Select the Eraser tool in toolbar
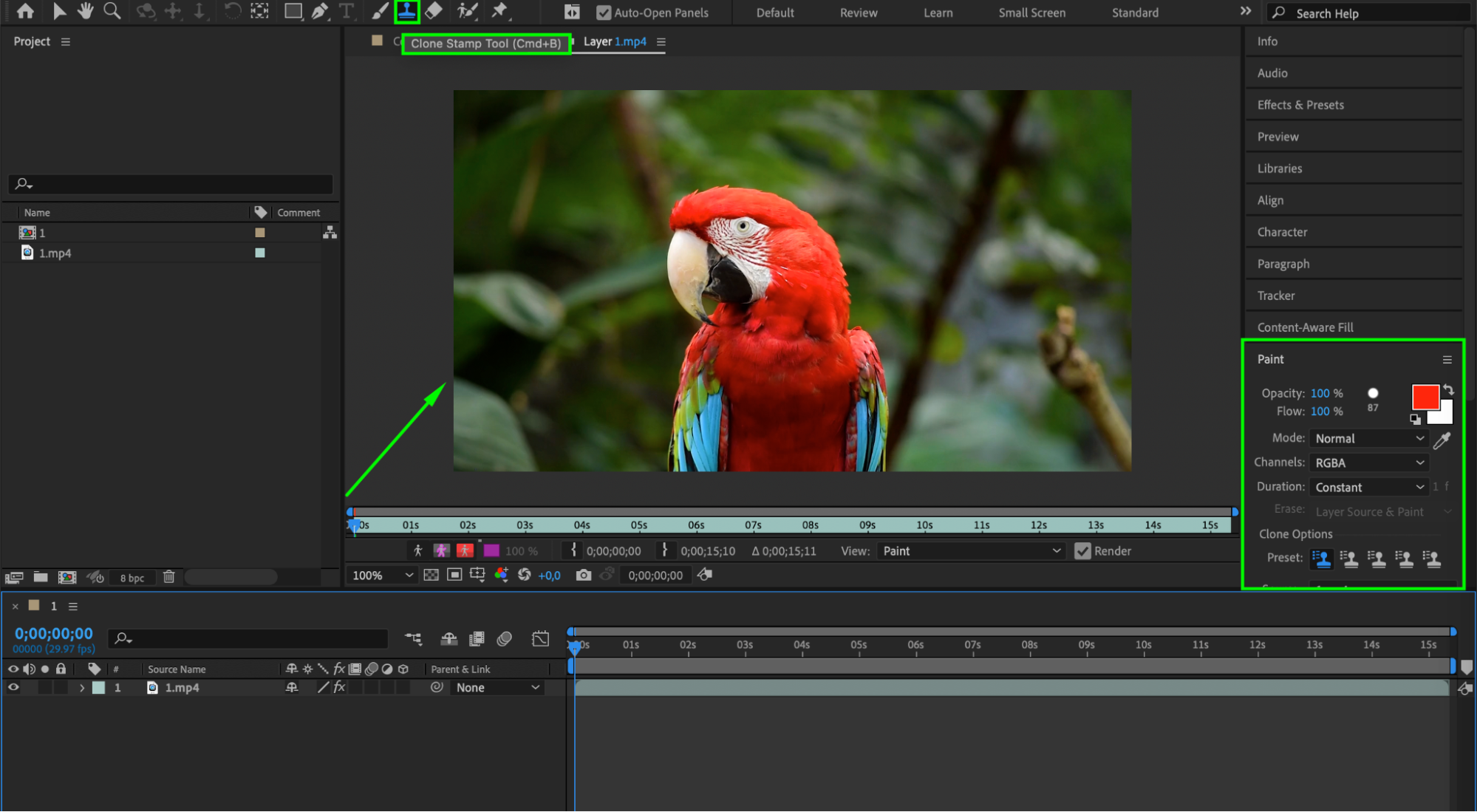 [x=434, y=11]
